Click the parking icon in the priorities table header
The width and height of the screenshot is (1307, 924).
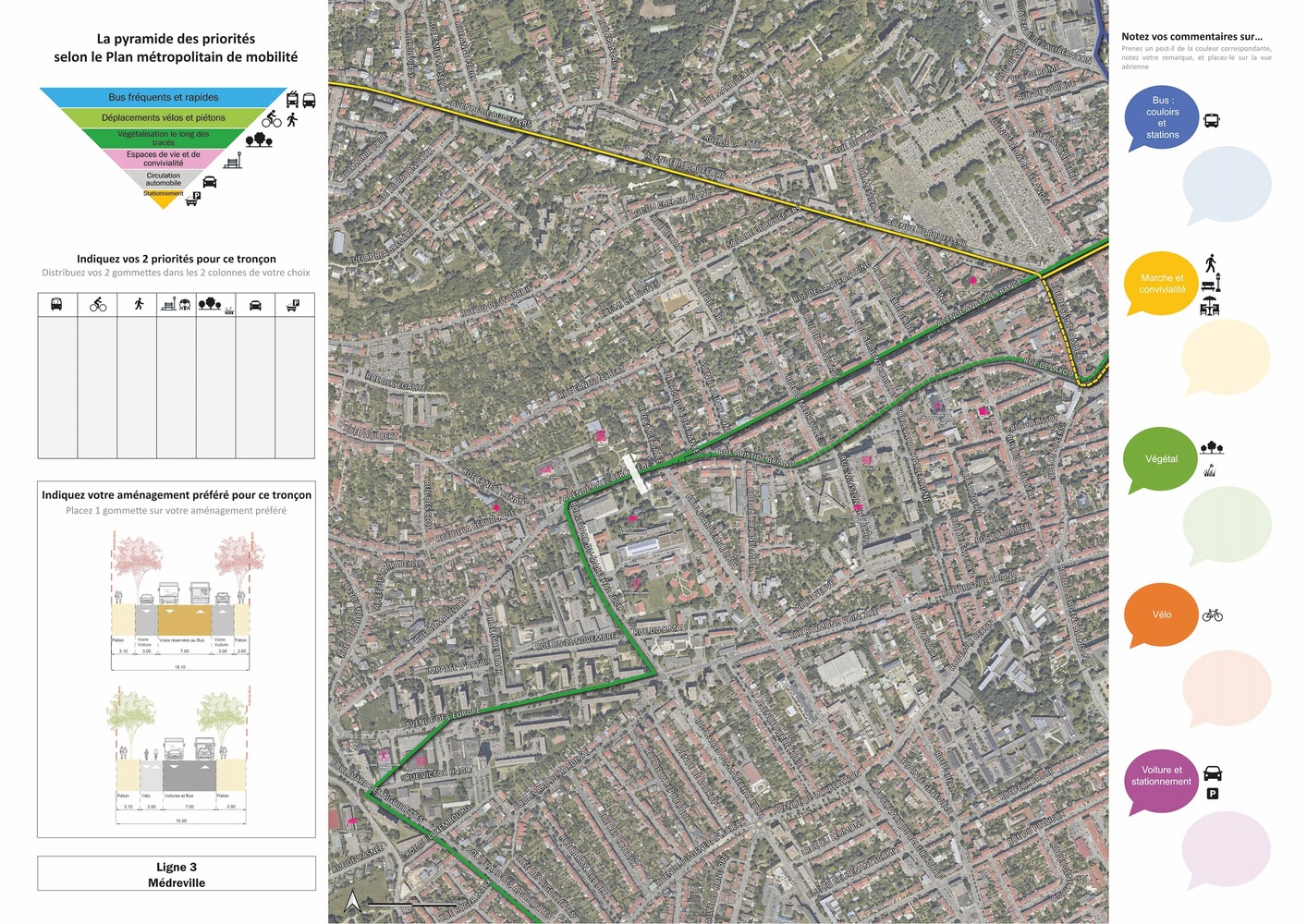[294, 304]
